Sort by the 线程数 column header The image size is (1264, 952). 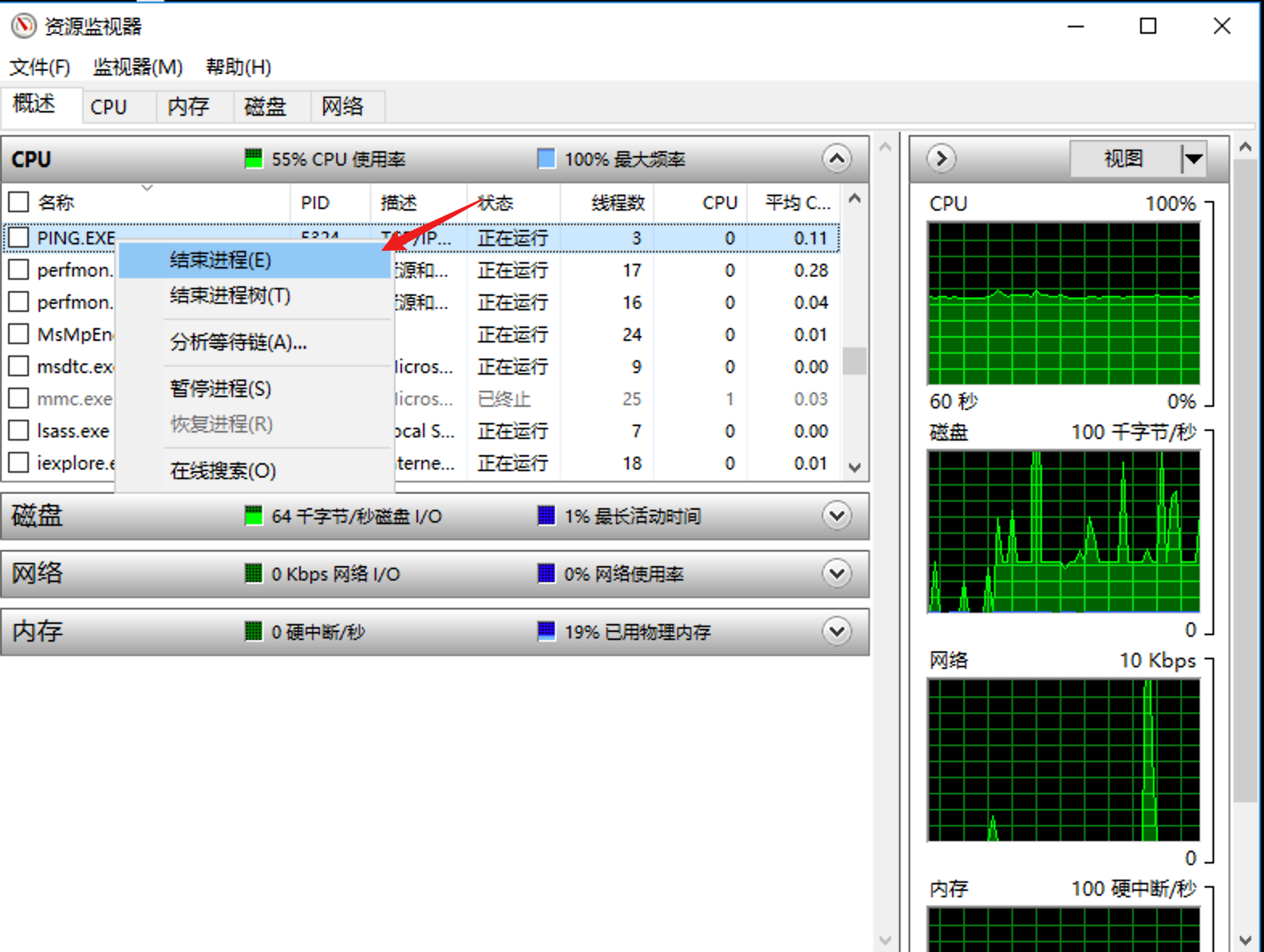click(607, 202)
